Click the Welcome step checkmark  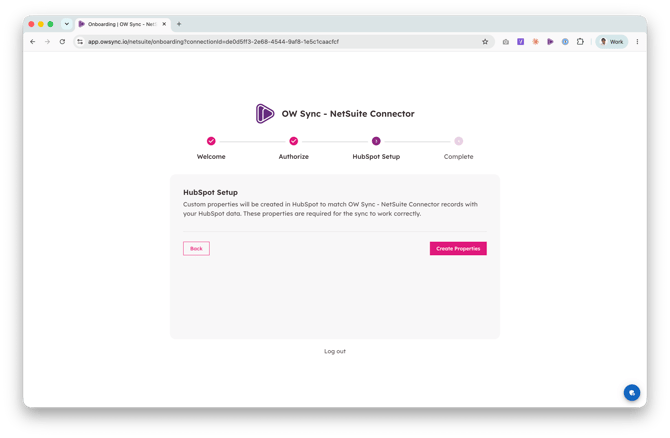[211, 141]
